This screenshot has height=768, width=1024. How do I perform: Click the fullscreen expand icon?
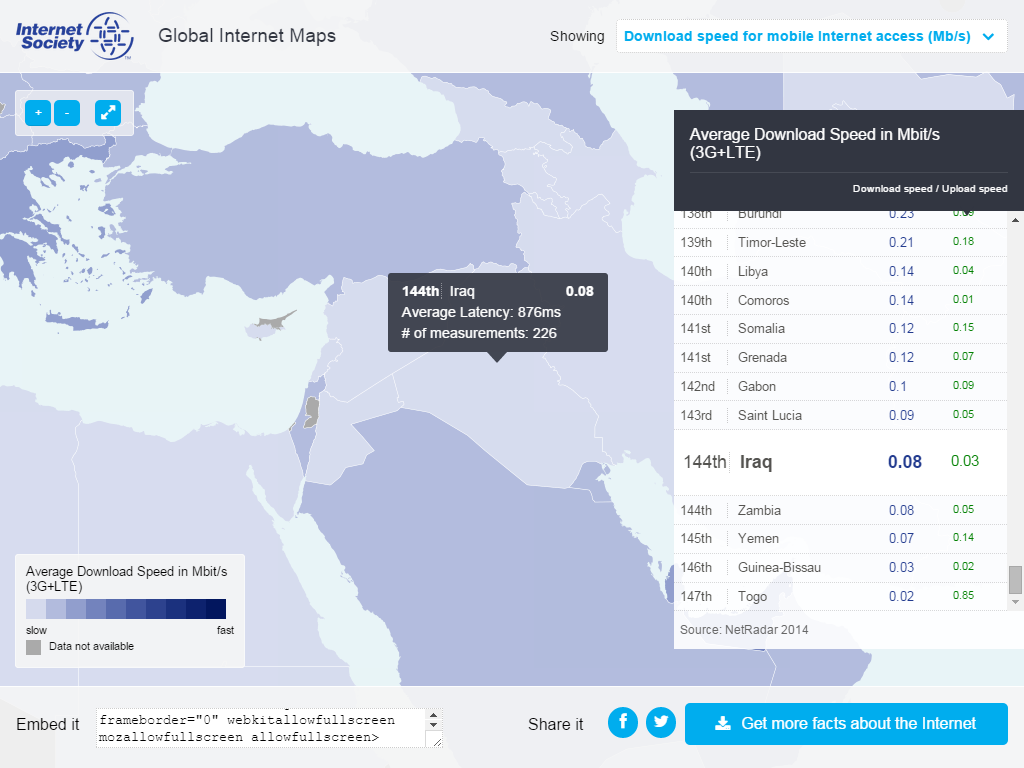click(108, 113)
